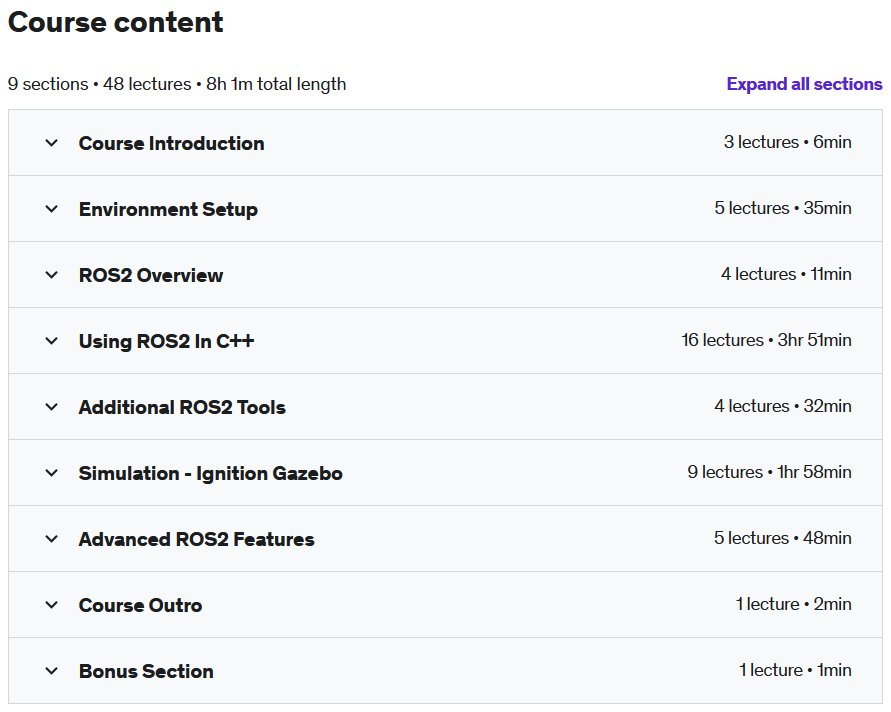Click the '1 lecture • 1min' text
The image size is (891, 712).
(x=796, y=670)
